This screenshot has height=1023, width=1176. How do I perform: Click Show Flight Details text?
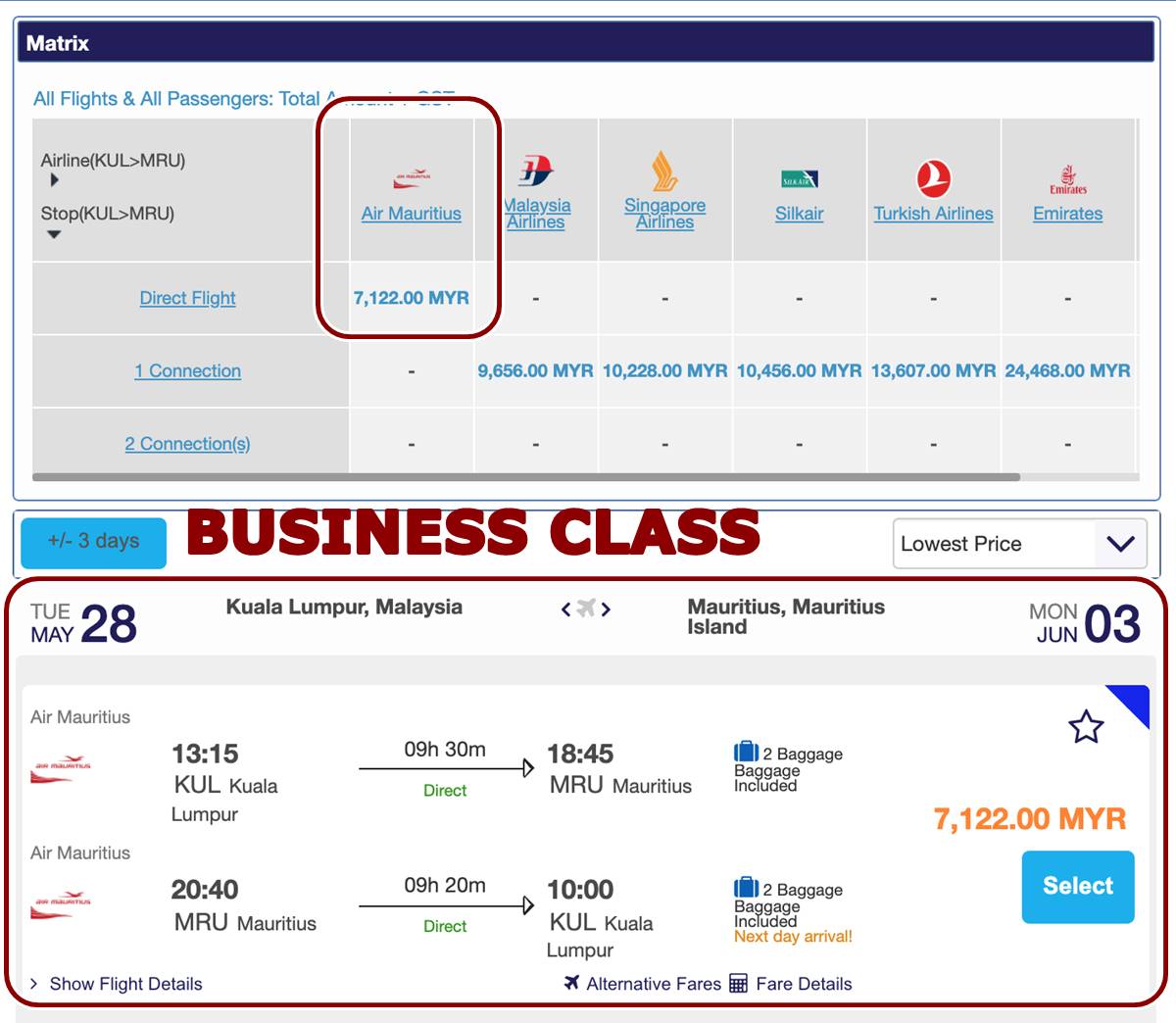(x=125, y=984)
